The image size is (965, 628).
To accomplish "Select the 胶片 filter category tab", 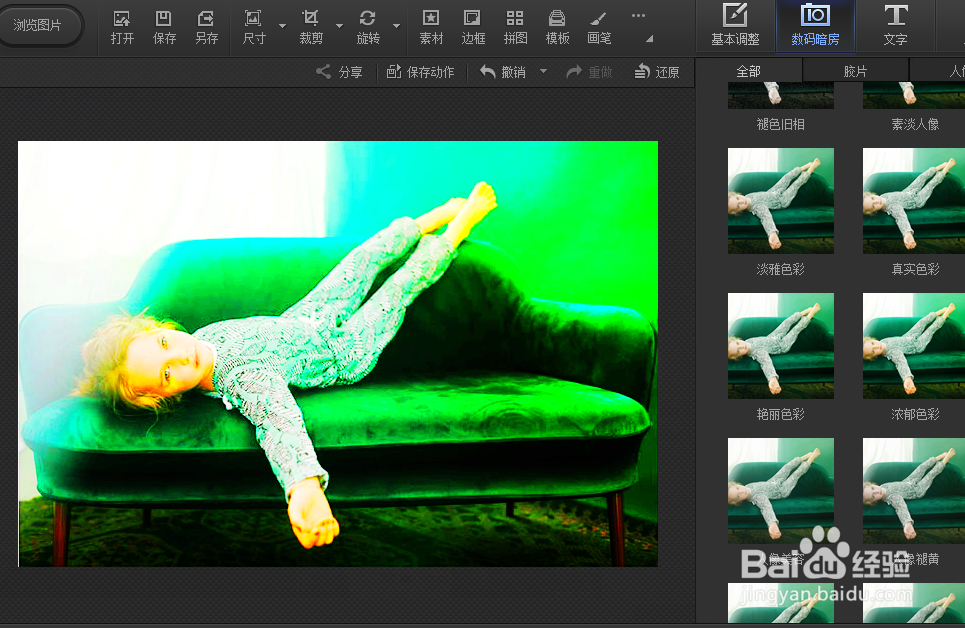I will click(x=855, y=71).
